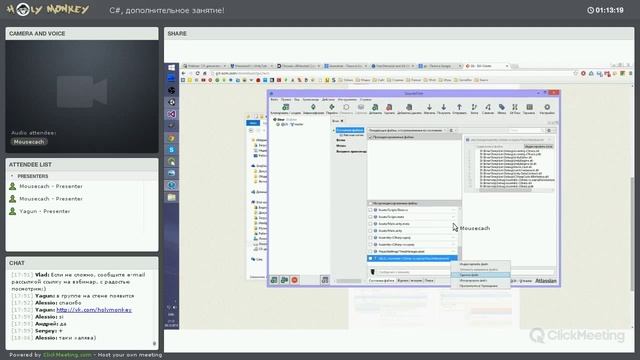Click the search field above diff panel
Screen dimensions: 640x360
click(x=526, y=130)
